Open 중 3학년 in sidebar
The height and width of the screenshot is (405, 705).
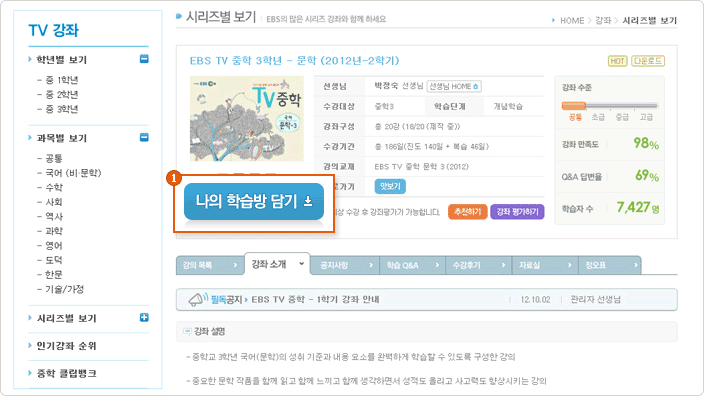tap(62, 109)
